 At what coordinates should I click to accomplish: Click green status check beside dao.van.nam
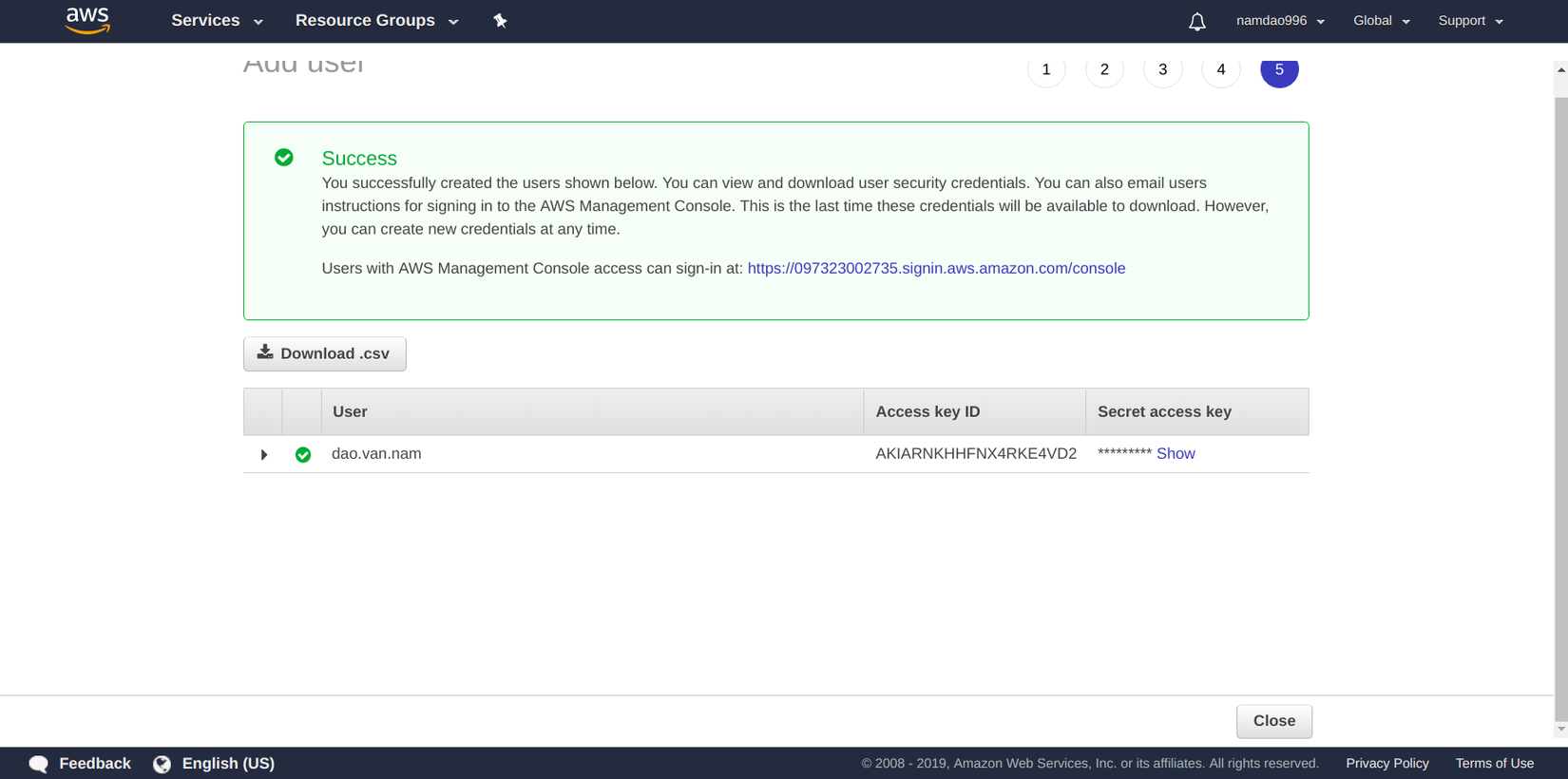tap(303, 455)
